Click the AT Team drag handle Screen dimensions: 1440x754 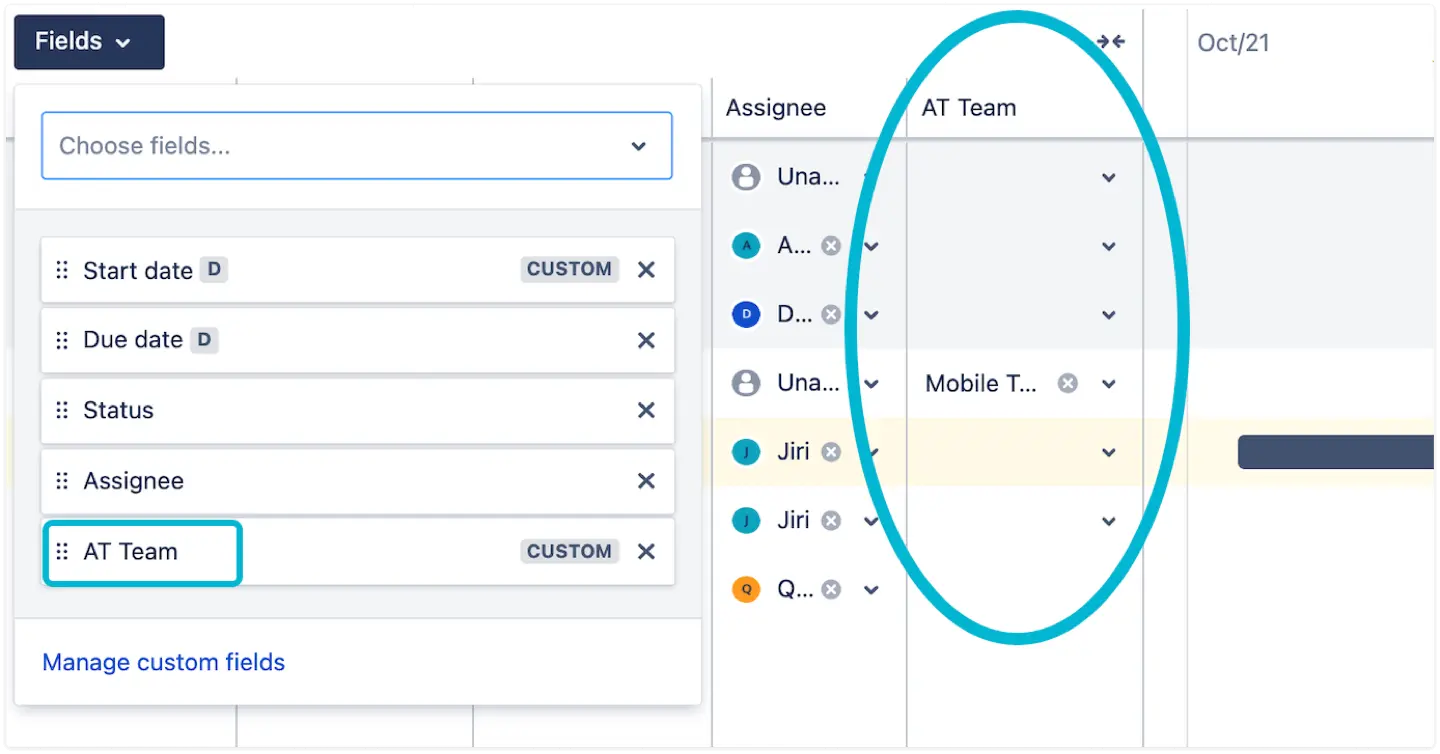62,552
